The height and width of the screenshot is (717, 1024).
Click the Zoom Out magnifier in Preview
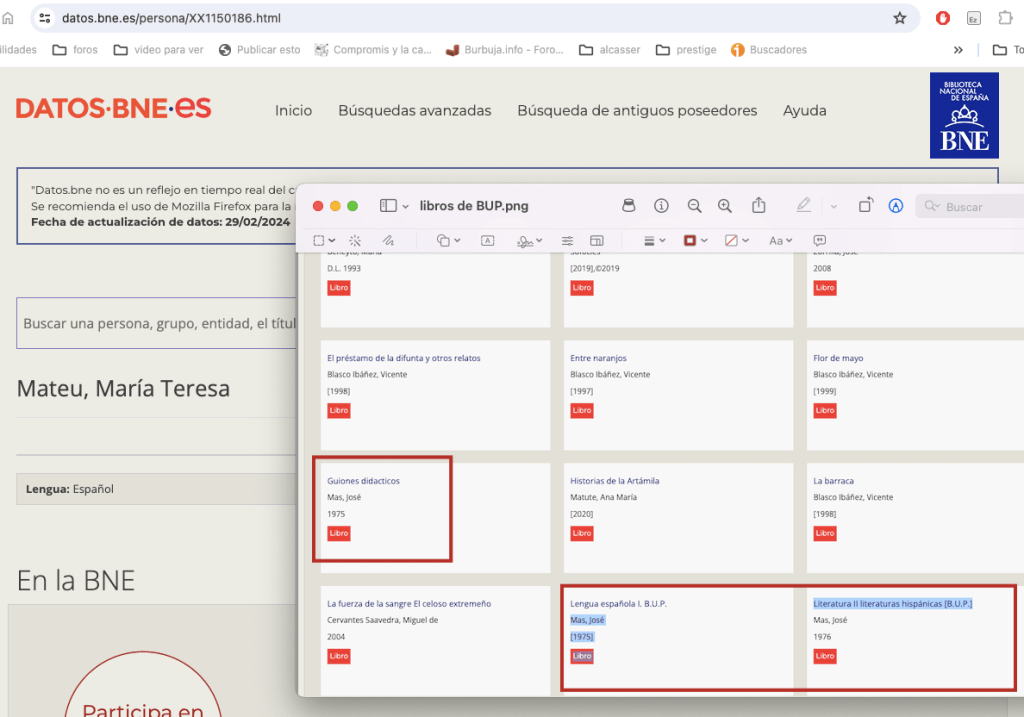click(694, 206)
